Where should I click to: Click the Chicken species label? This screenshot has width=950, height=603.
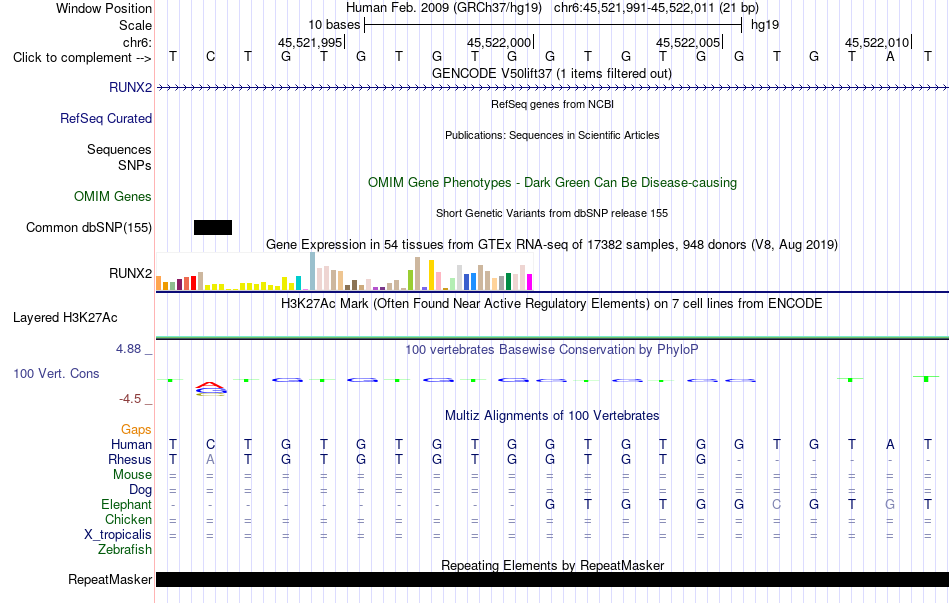[x=128, y=519]
